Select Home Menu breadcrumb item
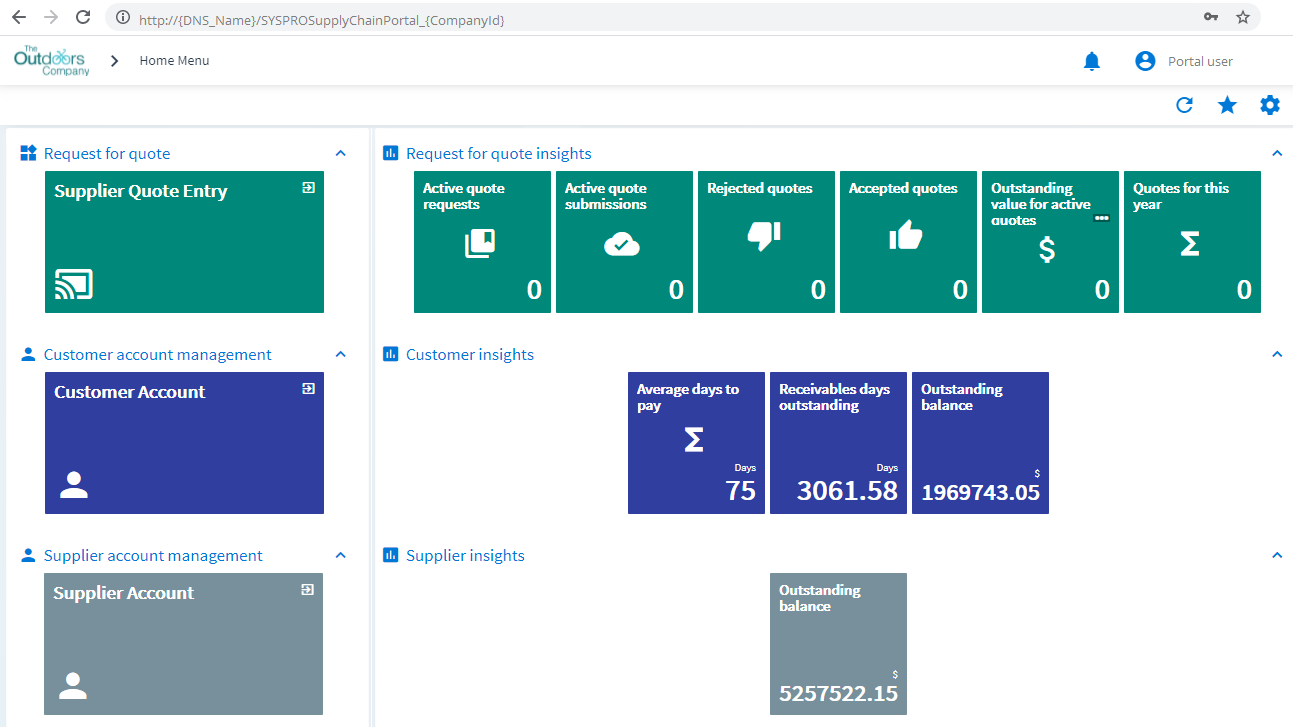The height and width of the screenshot is (727, 1293). click(x=174, y=61)
